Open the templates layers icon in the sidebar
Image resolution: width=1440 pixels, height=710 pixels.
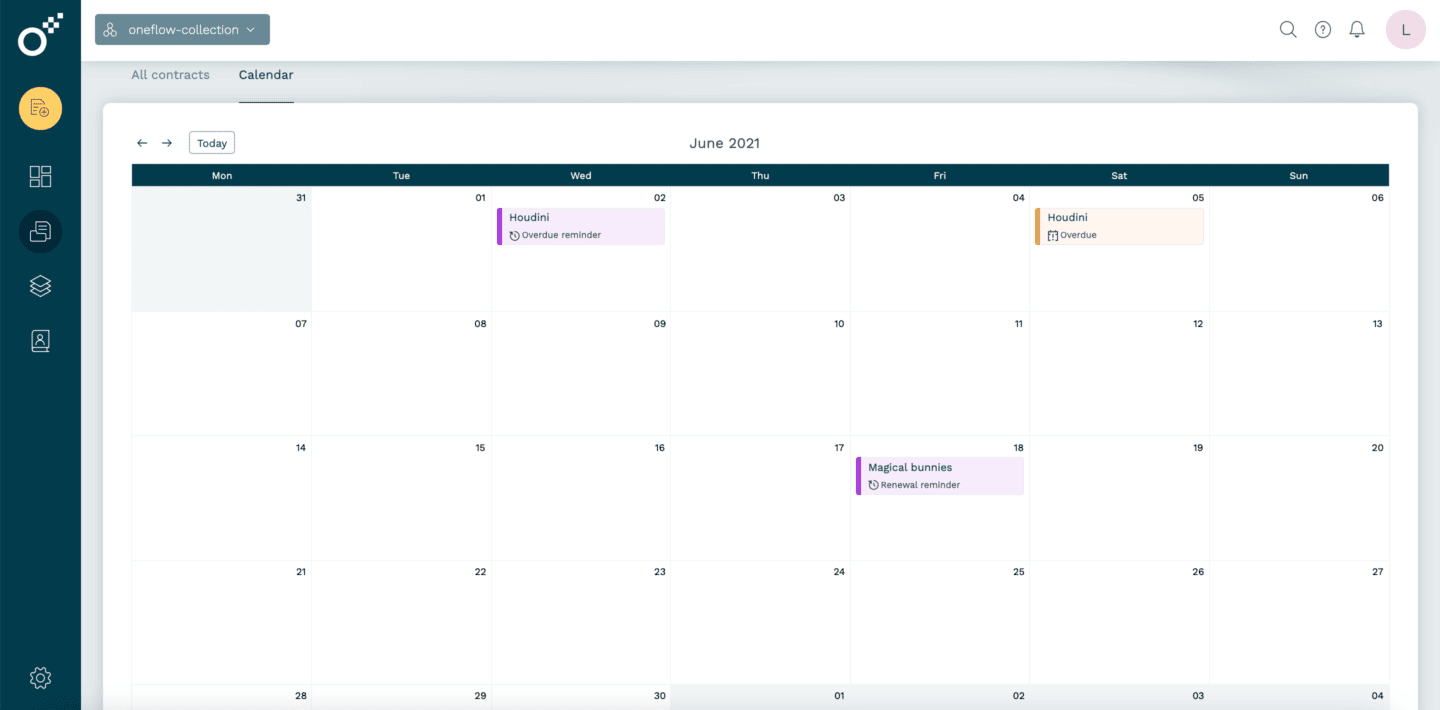[40, 286]
